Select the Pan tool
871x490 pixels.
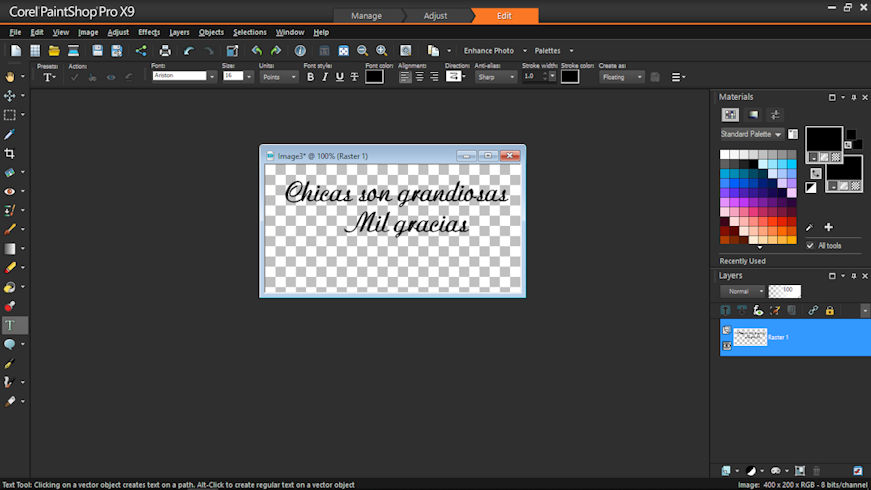(10, 77)
